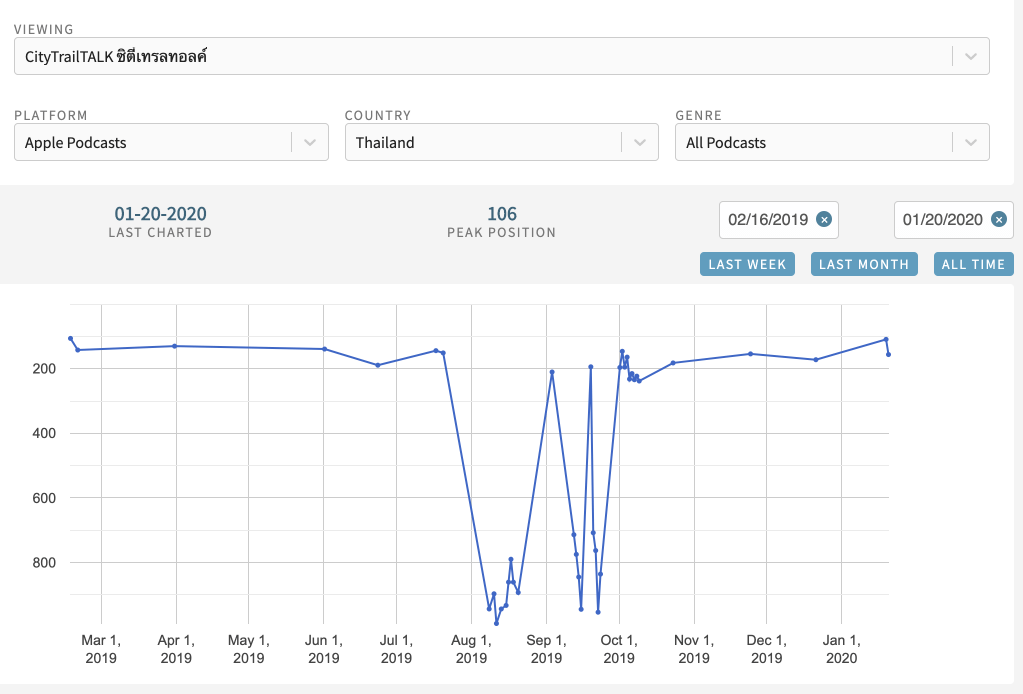Viewport: 1023px width, 694px height.
Task: Click the early September peak data point
Action: coord(552,372)
